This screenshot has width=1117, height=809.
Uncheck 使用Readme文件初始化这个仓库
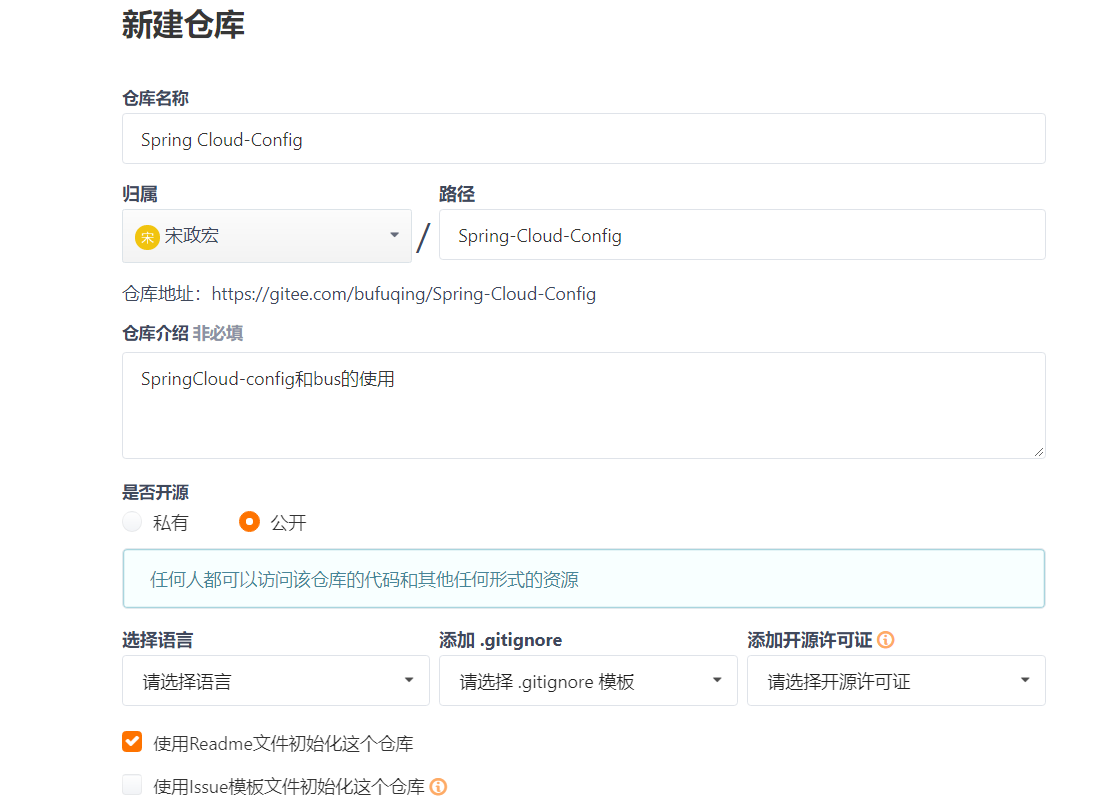click(x=132, y=742)
